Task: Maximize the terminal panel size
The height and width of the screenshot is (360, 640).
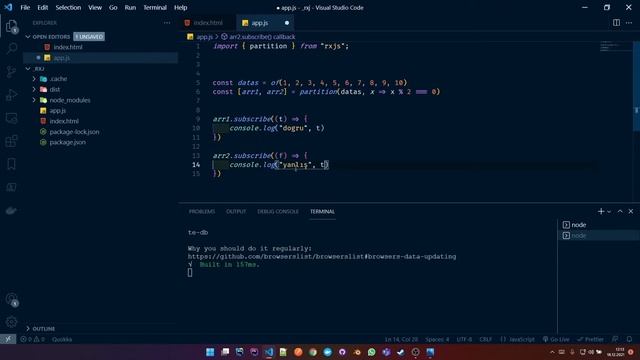Action: point(620,211)
